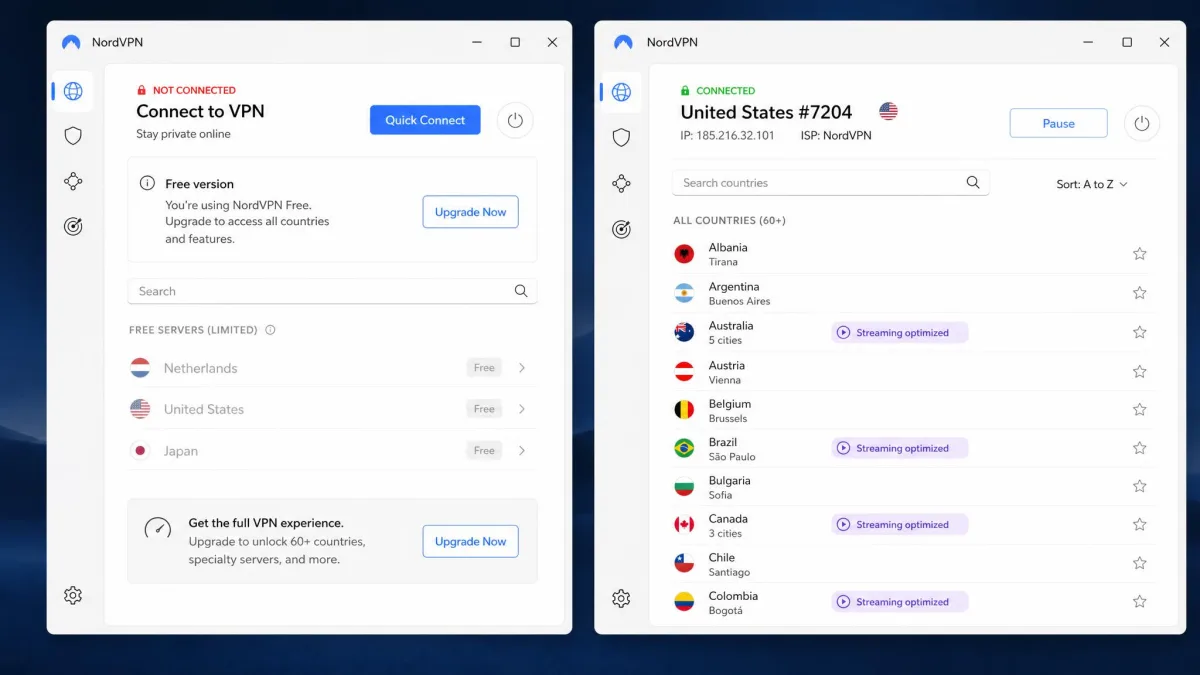
Task: Favorite Australia with its star
Action: (1139, 332)
